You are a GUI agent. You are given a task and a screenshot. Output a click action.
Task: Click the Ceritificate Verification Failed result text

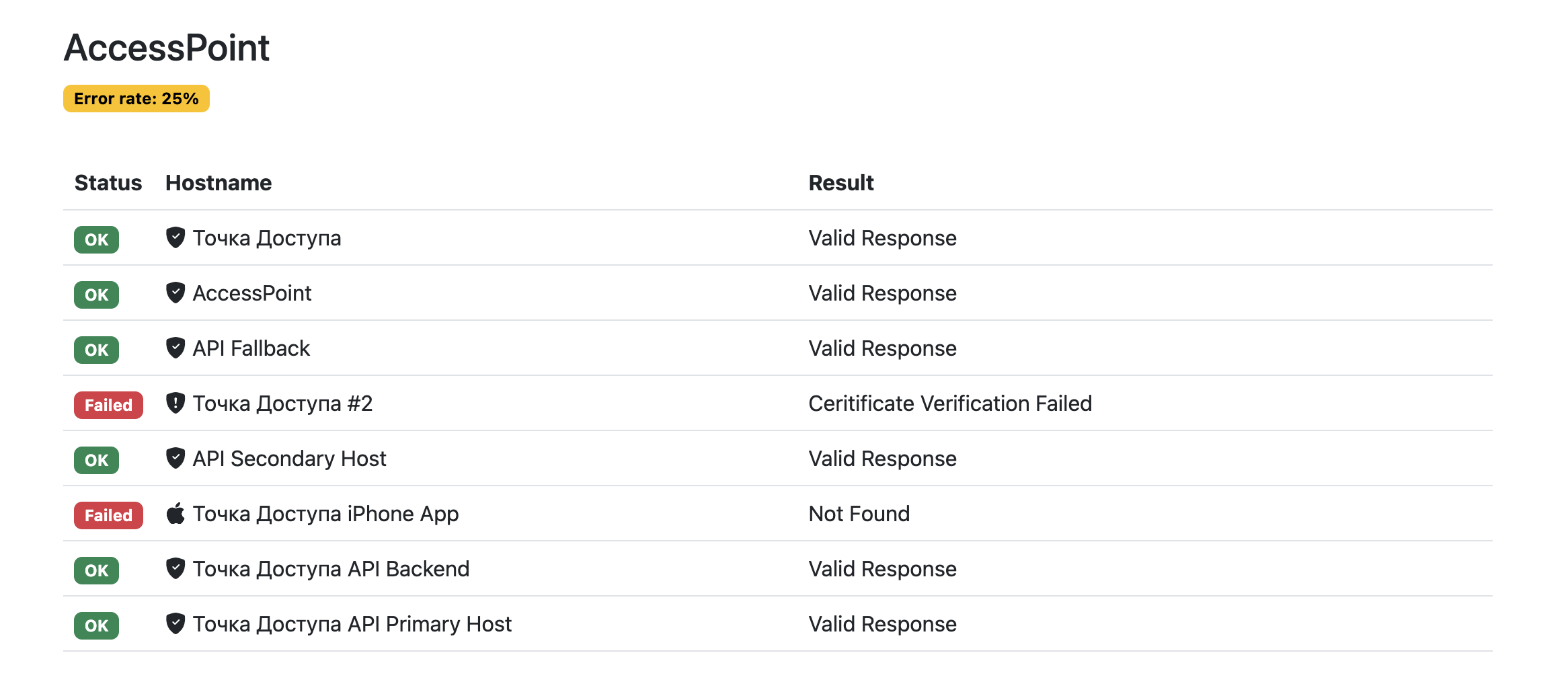pos(949,404)
